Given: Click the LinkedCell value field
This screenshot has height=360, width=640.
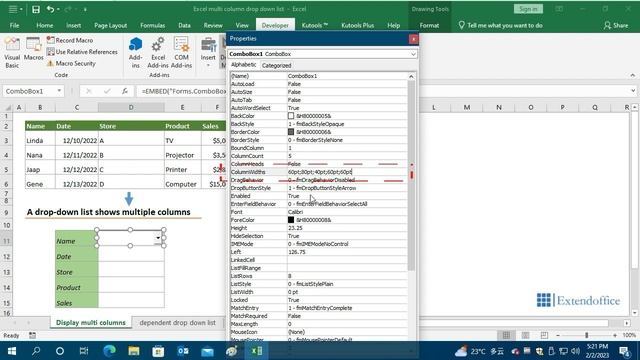Looking at the screenshot, I should (347, 260).
